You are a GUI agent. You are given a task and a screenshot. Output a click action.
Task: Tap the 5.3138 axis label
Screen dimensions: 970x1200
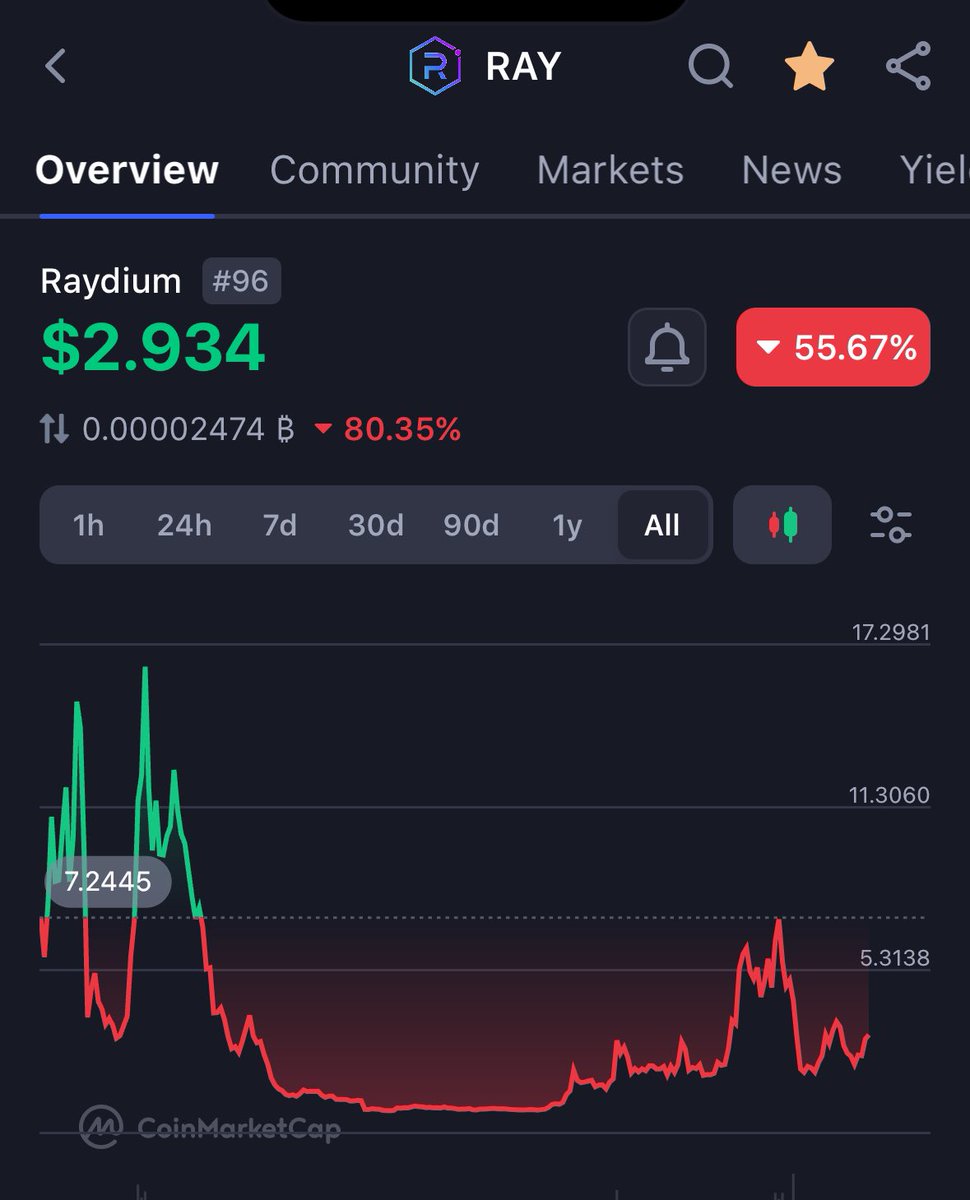click(895, 958)
